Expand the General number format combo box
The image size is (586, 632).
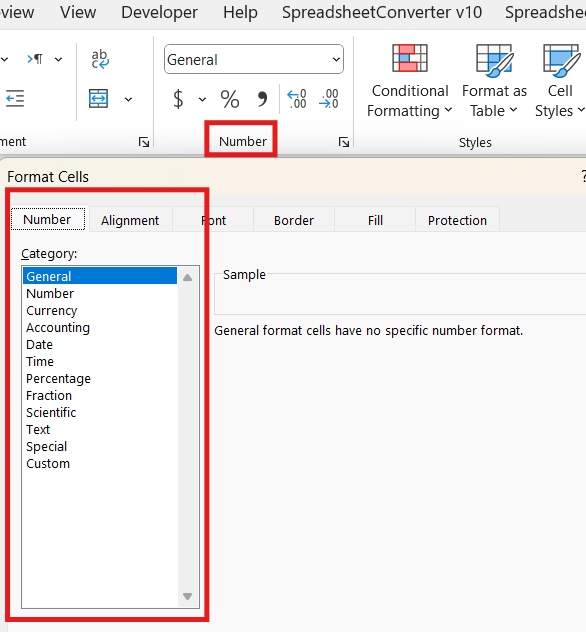pos(336,60)
